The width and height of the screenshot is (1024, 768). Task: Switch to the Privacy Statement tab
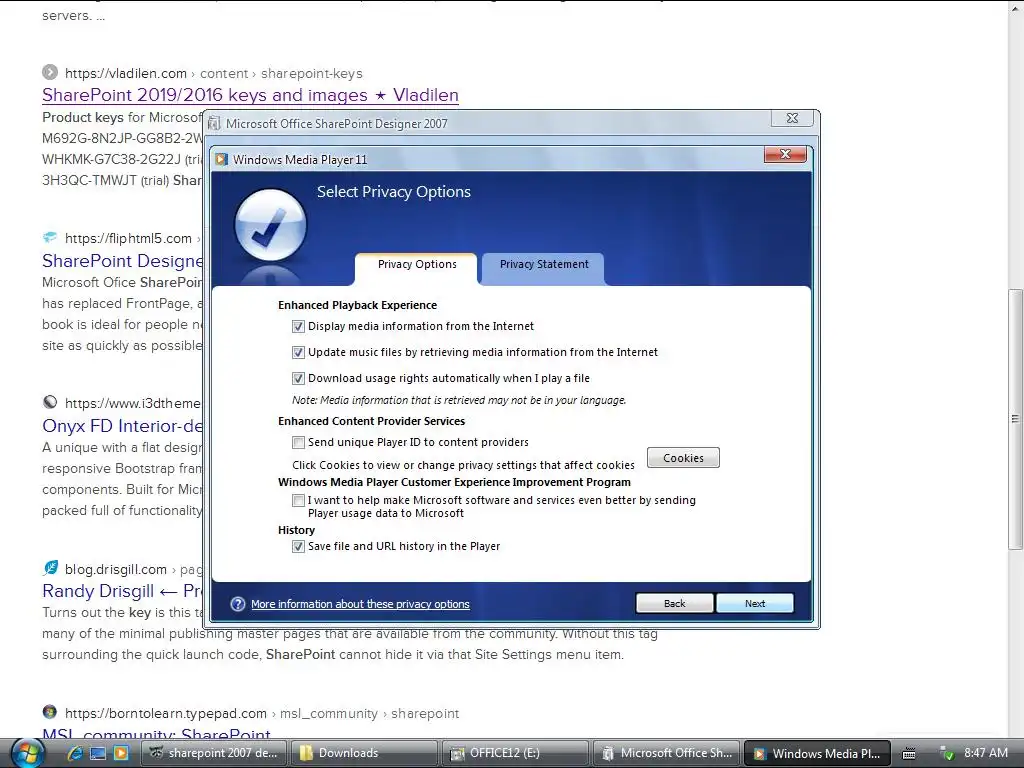(543, 264)
